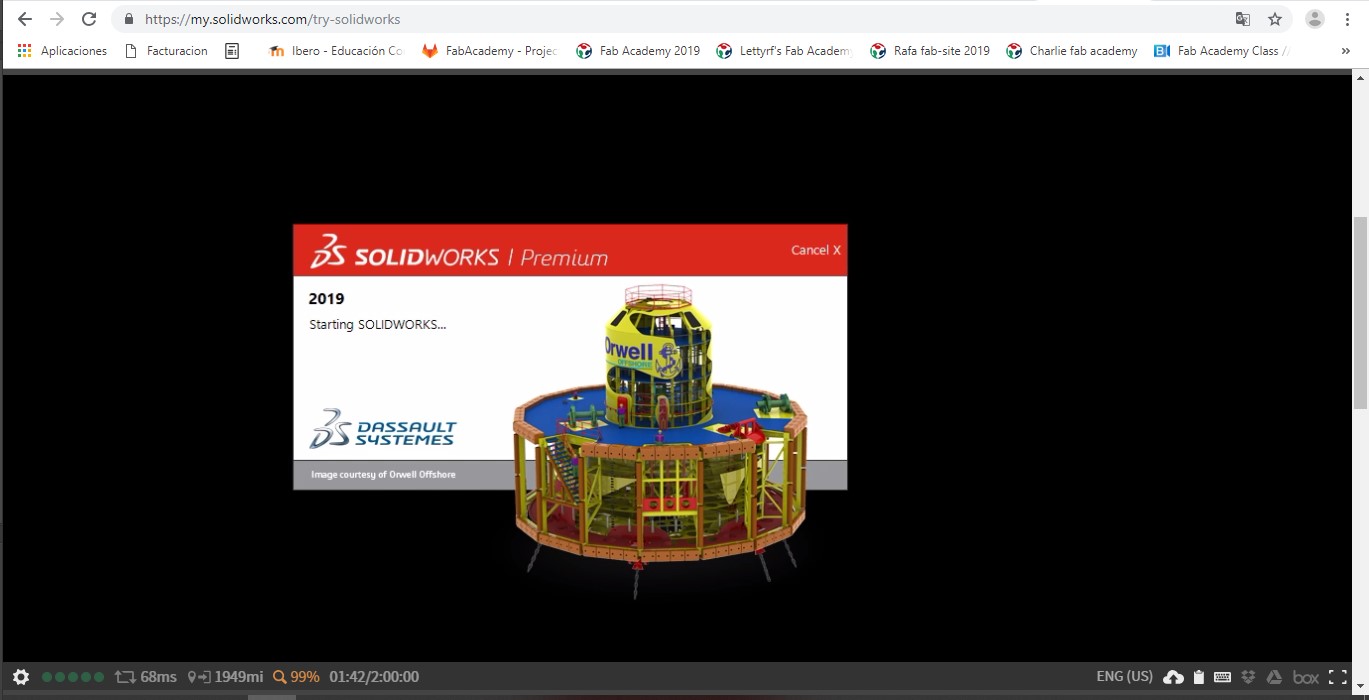Screen dimensions: 1369x700
Task: Open the Dropbox storage icon
Action: point(1248,677)
